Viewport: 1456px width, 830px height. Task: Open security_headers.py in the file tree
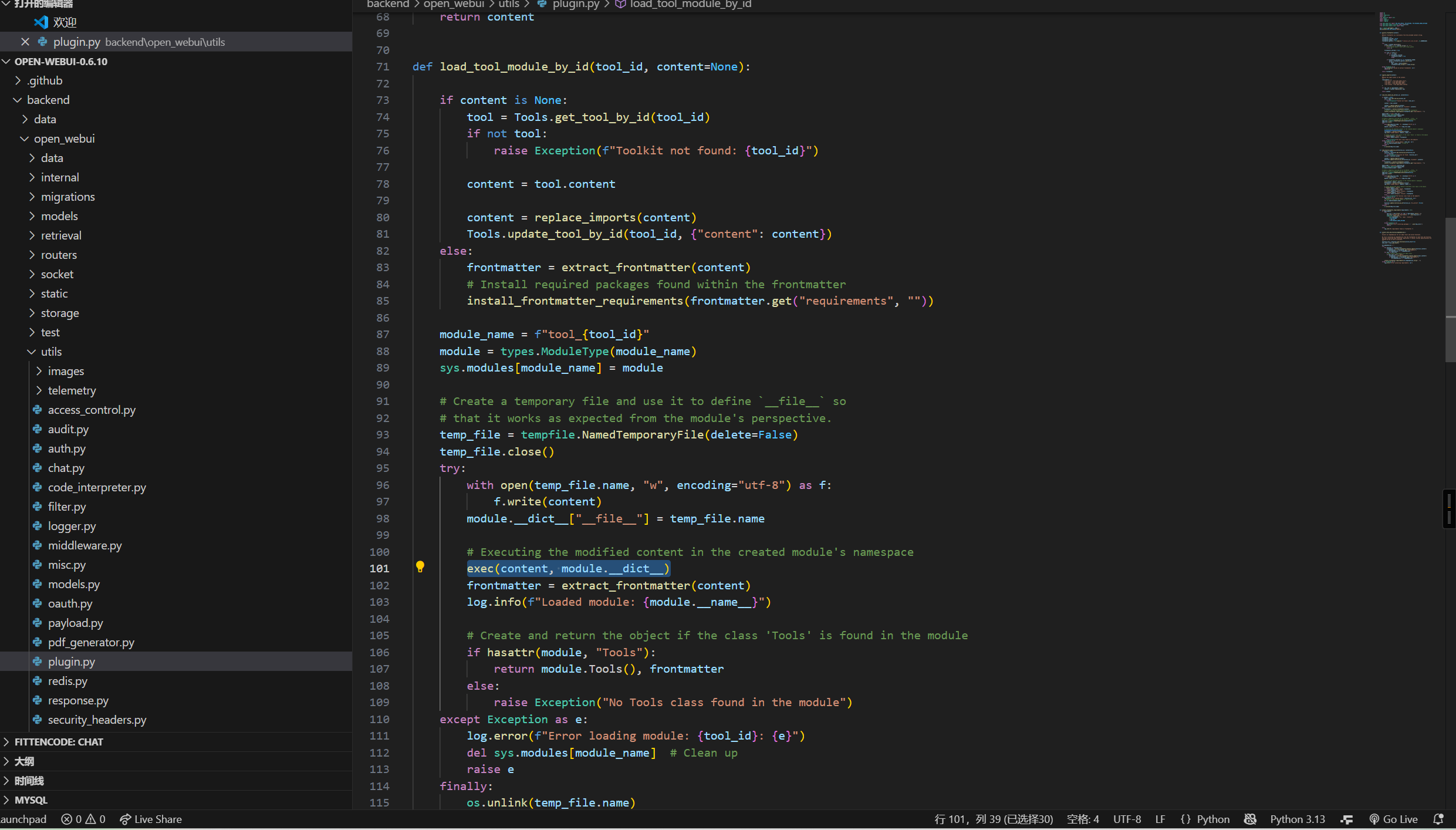point(97,720)
